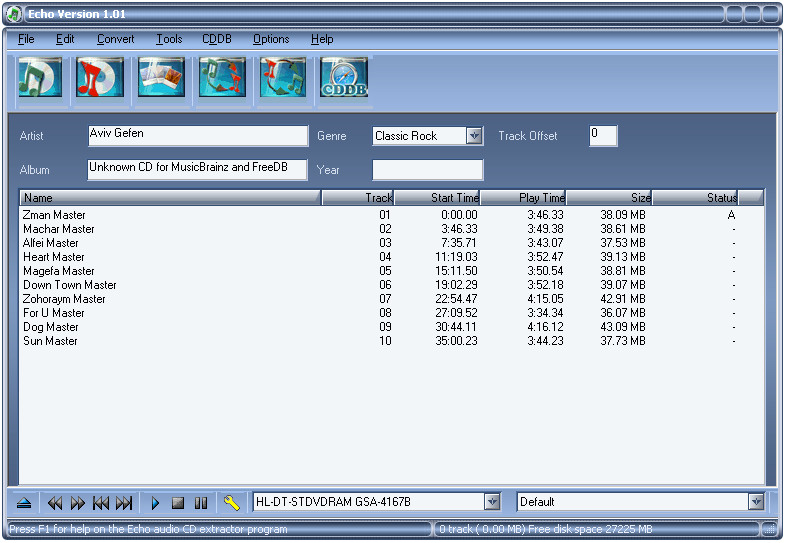Open the CDDB compass toolbar icon

coord(344,77)
